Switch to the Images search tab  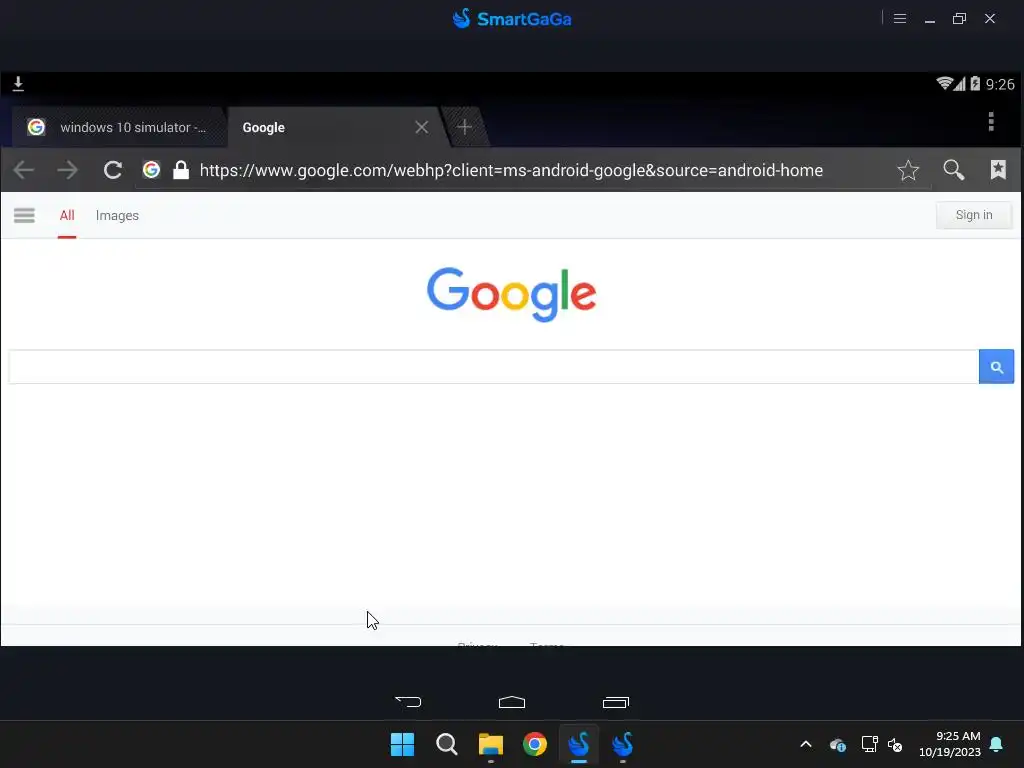[x=118, y=216]
